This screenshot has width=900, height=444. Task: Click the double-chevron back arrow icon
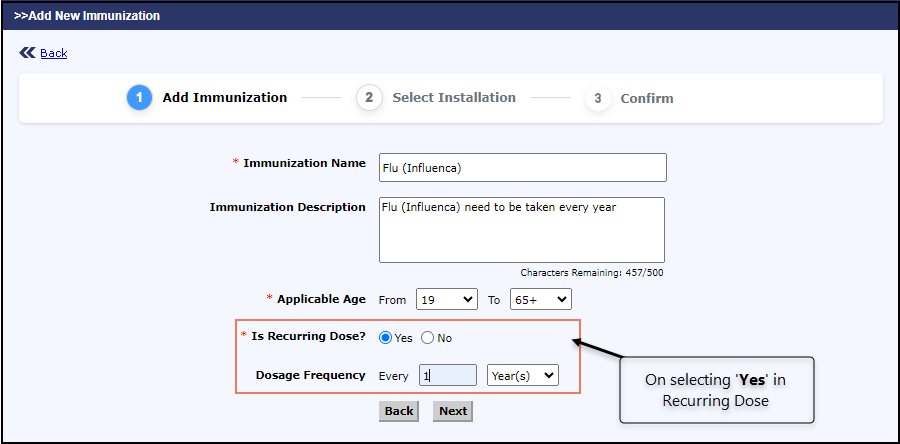coord(27,53)
